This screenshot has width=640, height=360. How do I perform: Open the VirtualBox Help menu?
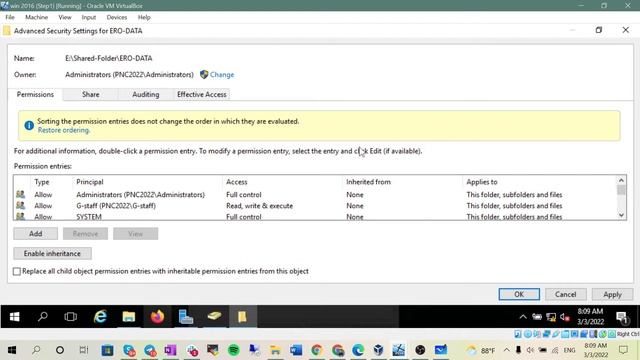click(144, 17)
